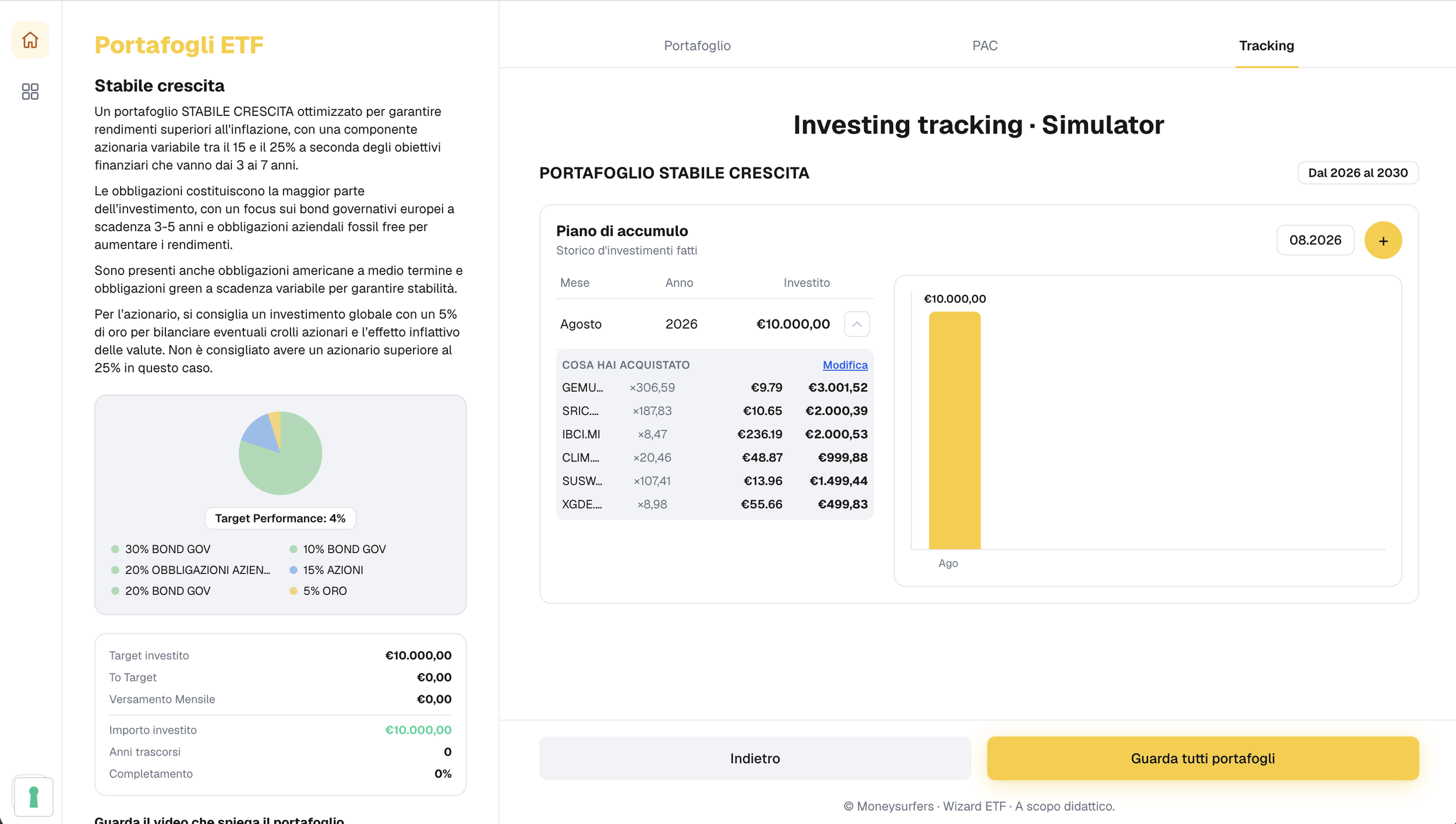Open the Dal 2026 al 2030 range selector
This screenshot has height=824, width=1456.
point(1358,172)
